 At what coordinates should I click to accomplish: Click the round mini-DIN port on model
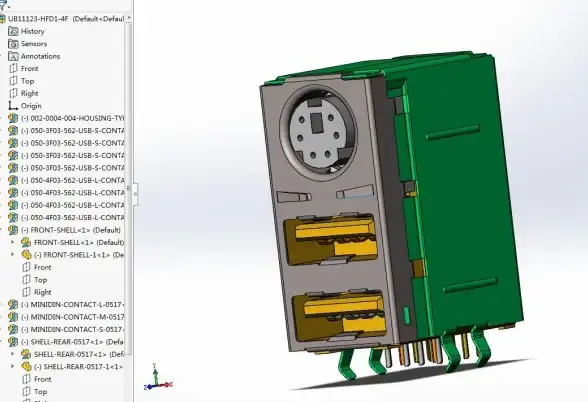coord(318,134)
